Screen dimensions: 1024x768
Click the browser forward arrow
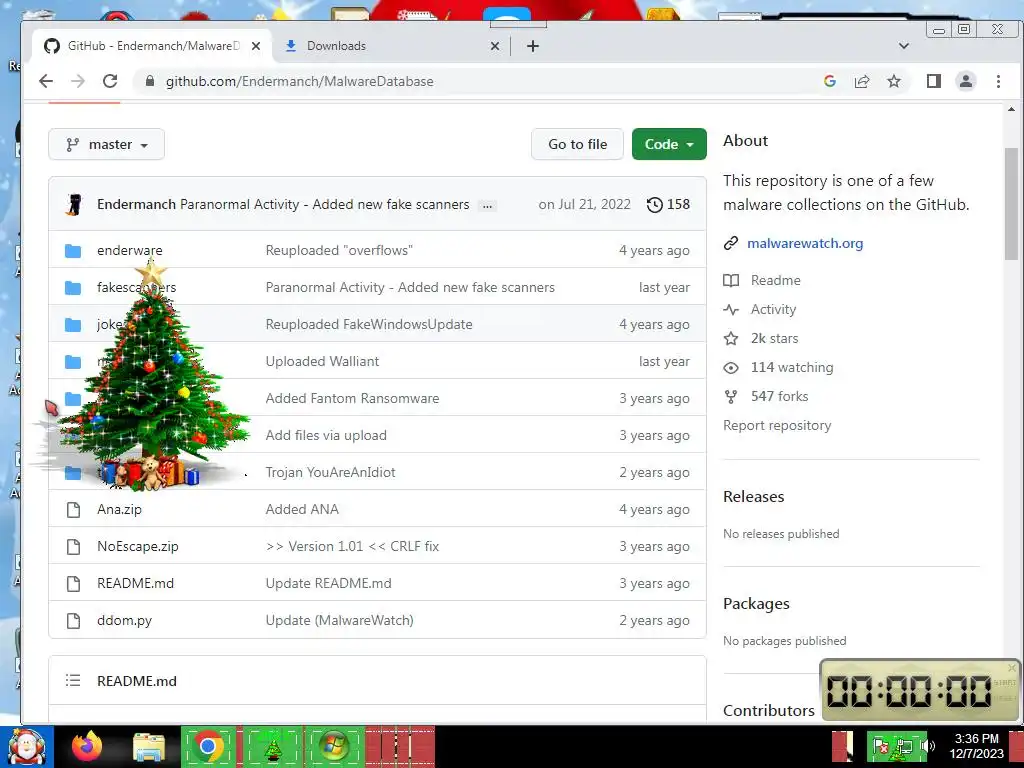(78, 81)
